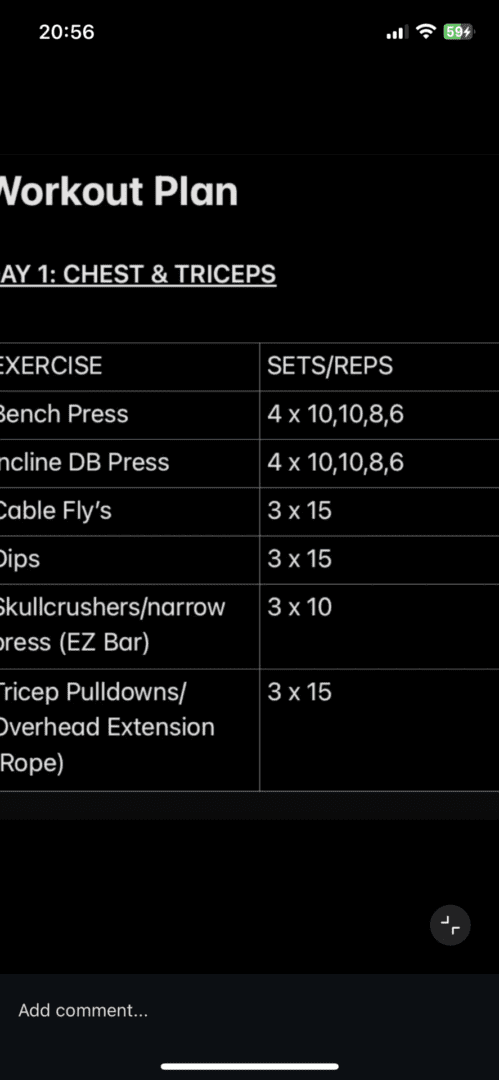The height and width of the screenshot is (1080, 499).
Task: Select the Dips exercise cell
Action: pos(130,559)
